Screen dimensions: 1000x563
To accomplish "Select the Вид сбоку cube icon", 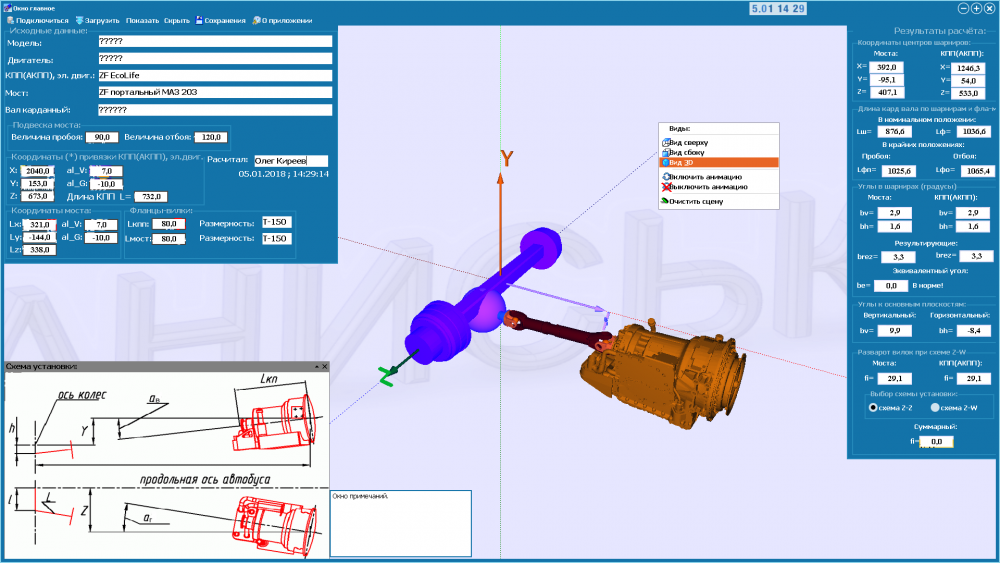I will (666, 152).
